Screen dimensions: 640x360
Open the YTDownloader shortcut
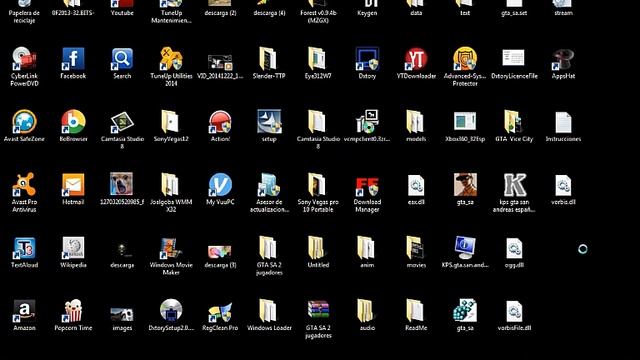point(416,59)
